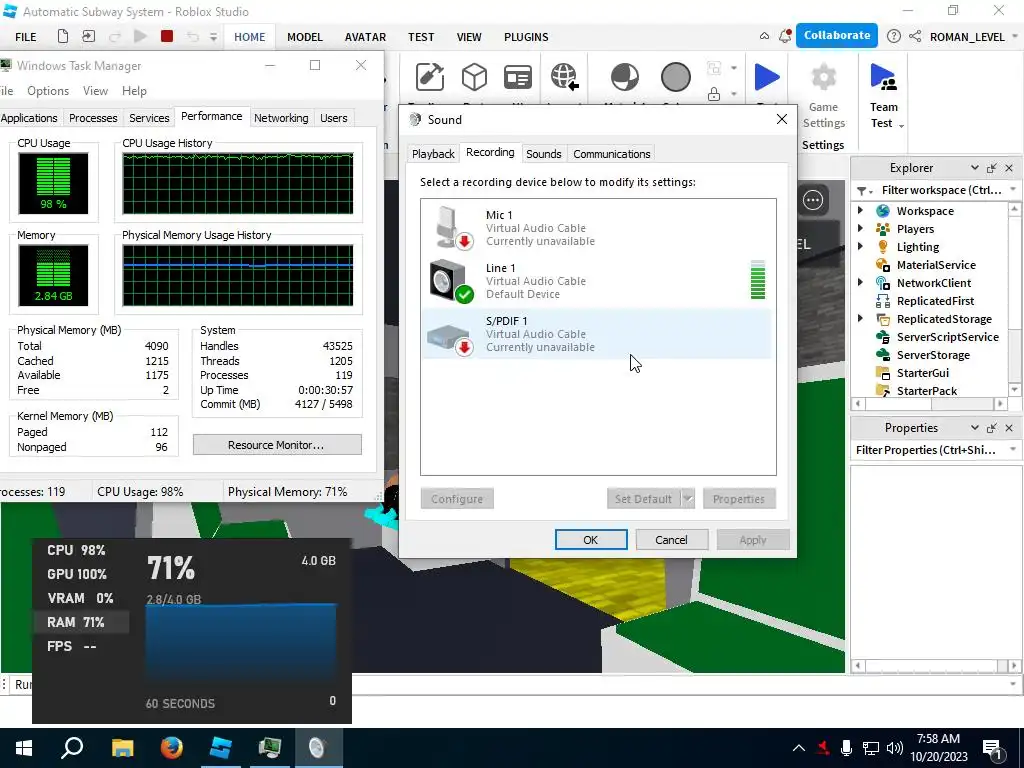Screen dimensions: 1024x768
Task: Open the Action Center notification icon
Action: tap(993, 749)
